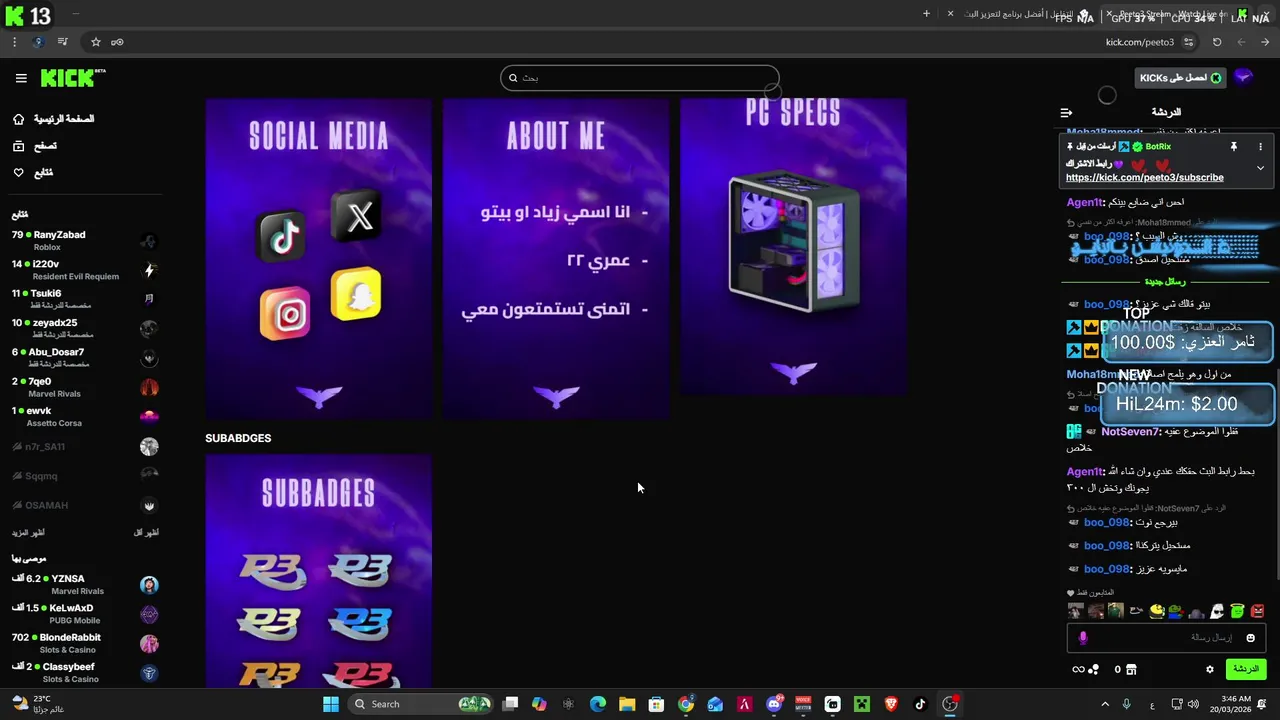Open the 7qe0 Marvel Rivals channel

(84, 387)
